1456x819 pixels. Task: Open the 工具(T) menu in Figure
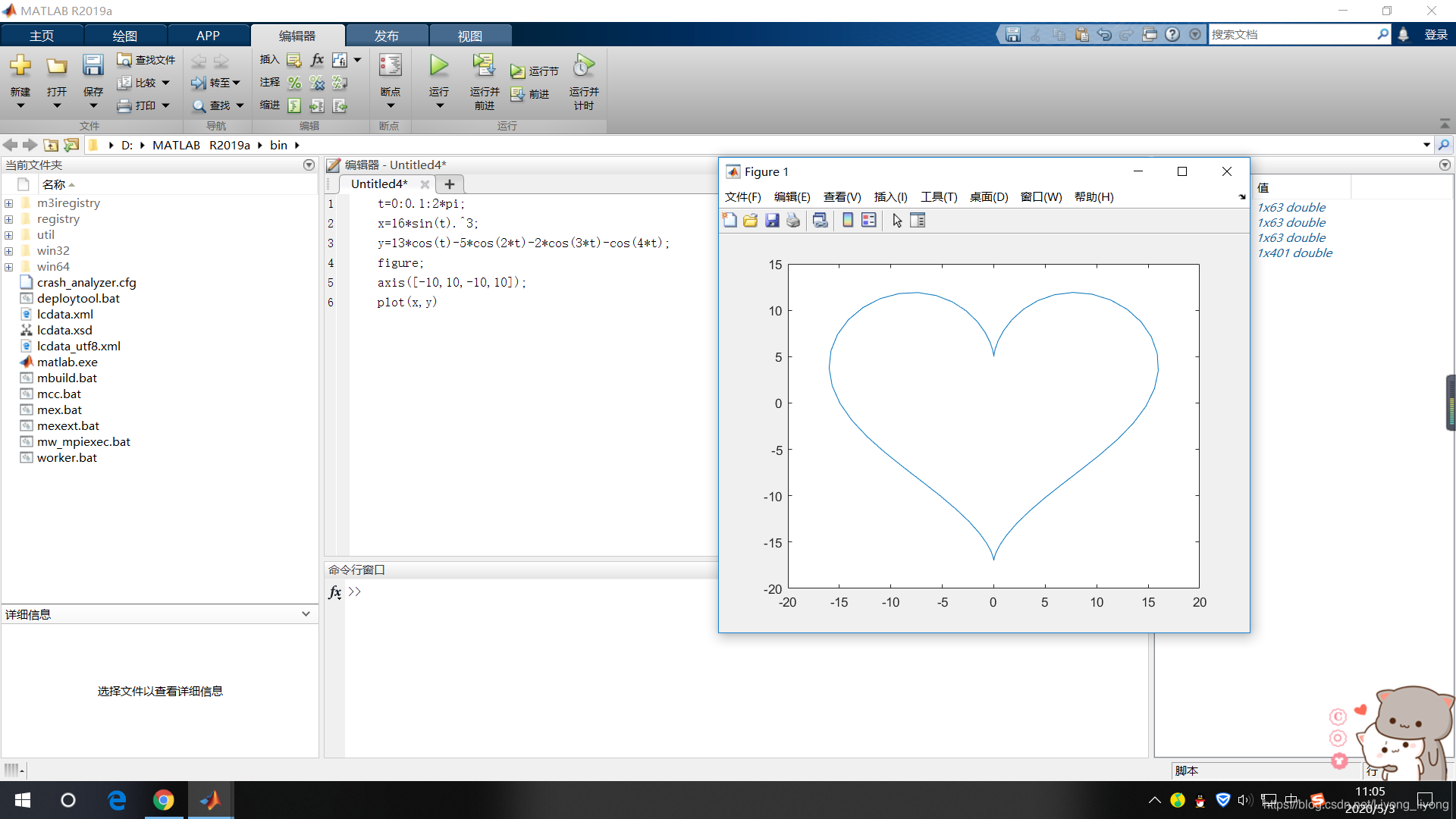[938, 197]
